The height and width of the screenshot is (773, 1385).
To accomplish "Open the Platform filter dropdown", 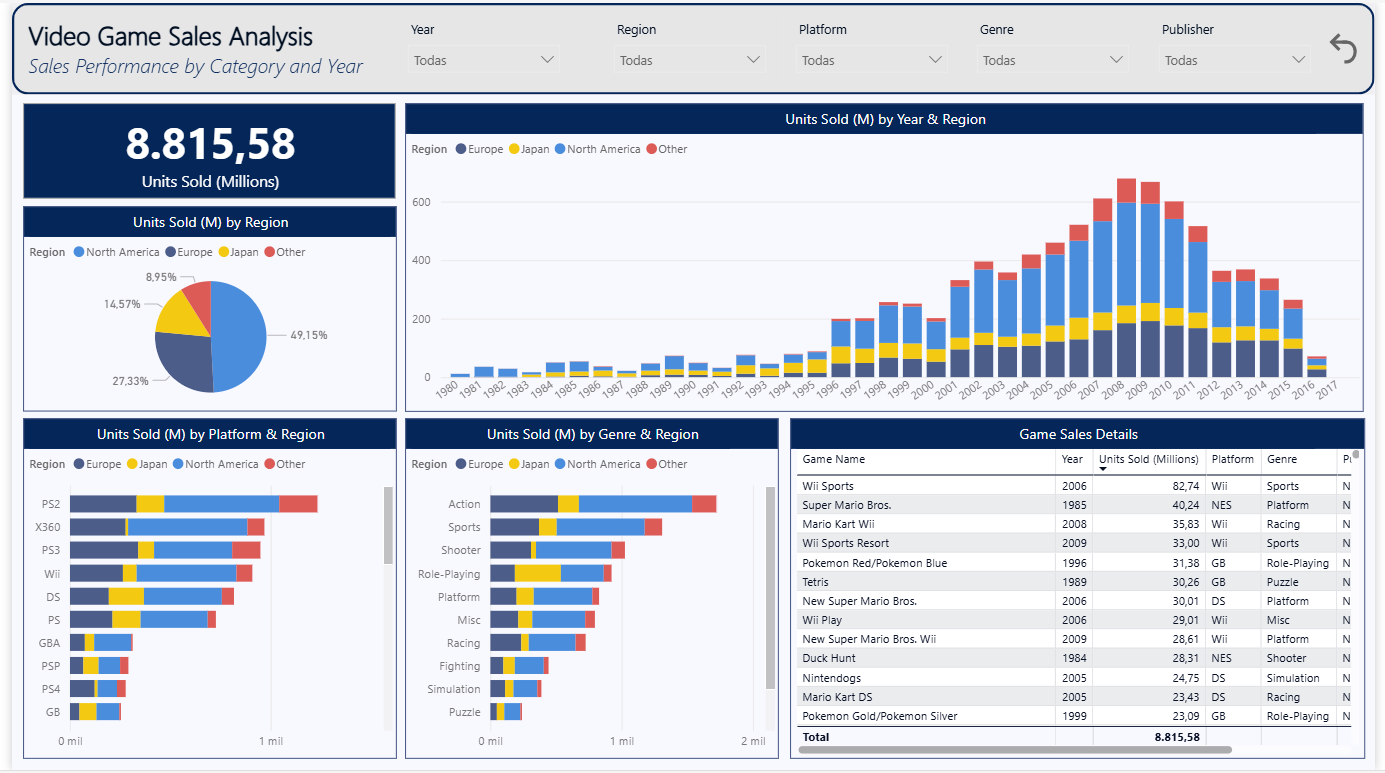I will 872,60.
